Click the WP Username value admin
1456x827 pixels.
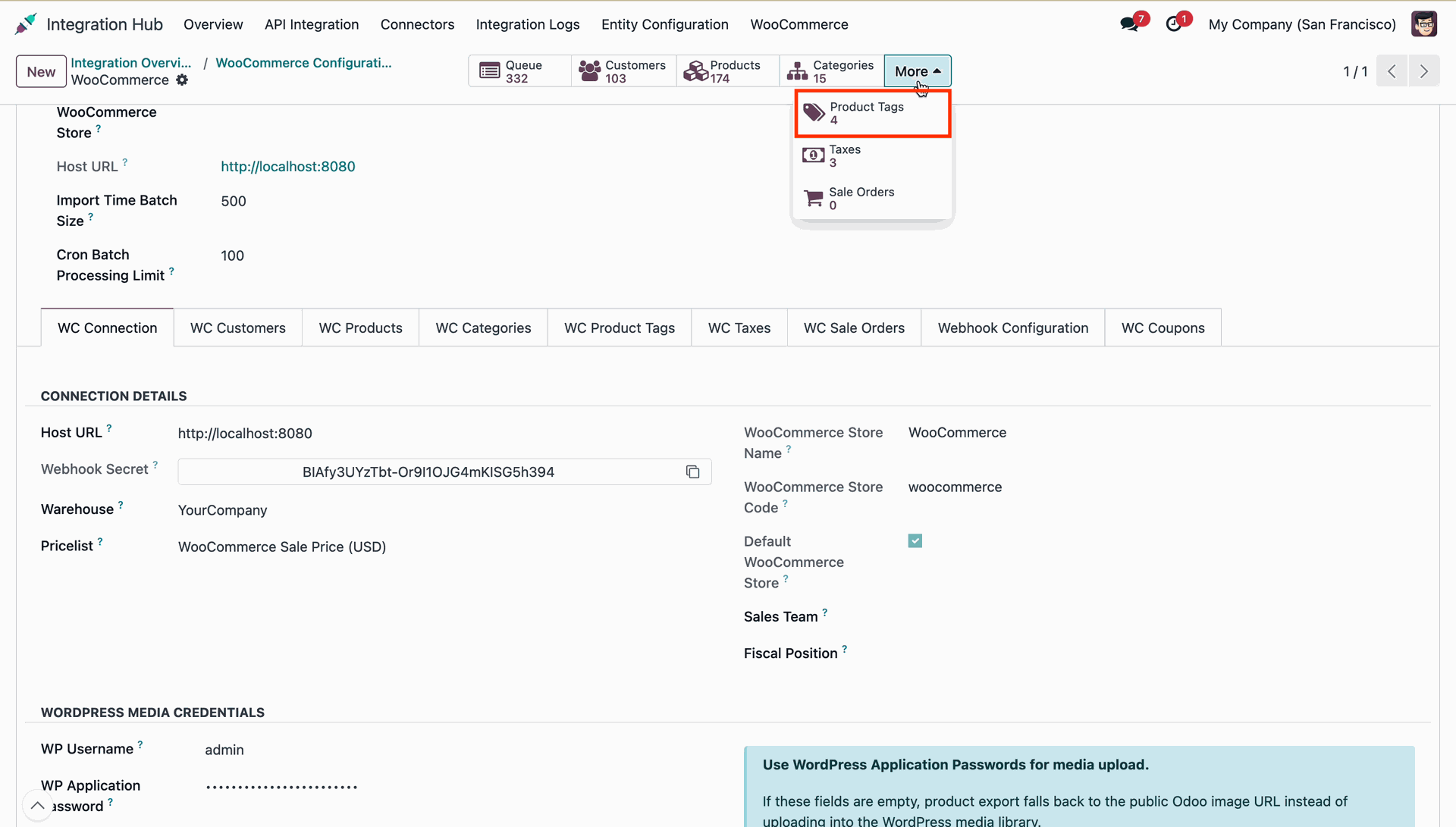coord(224,750)
